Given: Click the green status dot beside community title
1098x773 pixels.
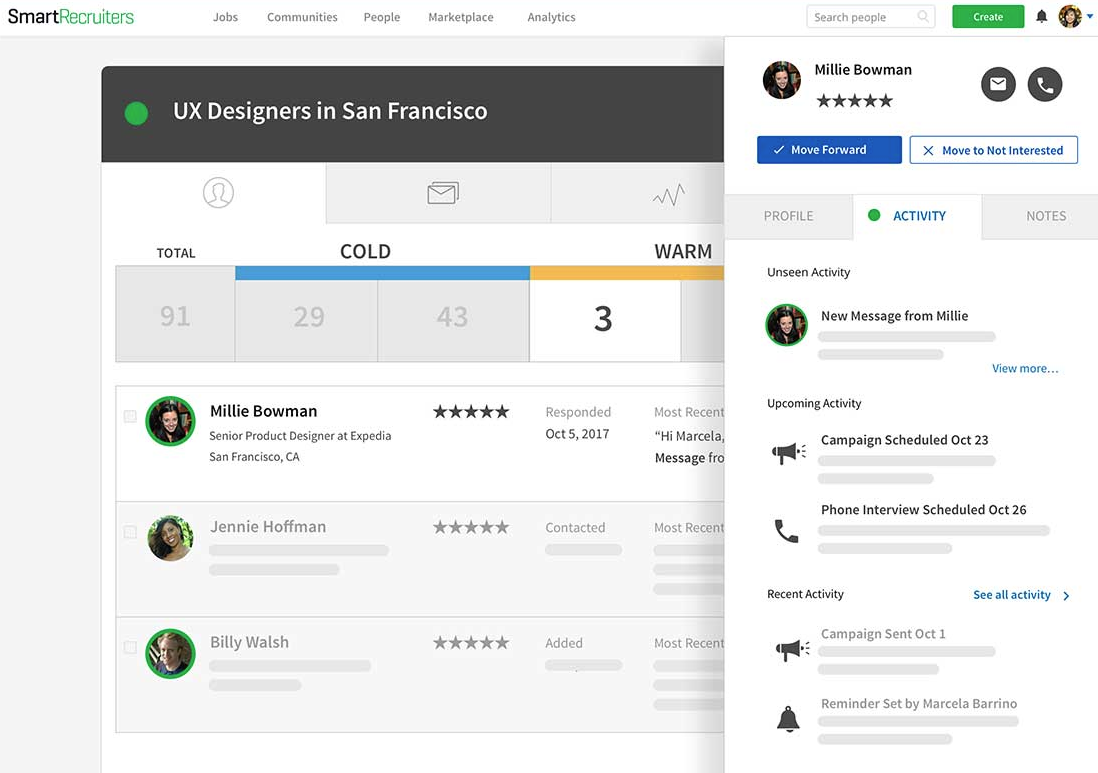Looking at the screenshot, I should (x=136, y=113).
